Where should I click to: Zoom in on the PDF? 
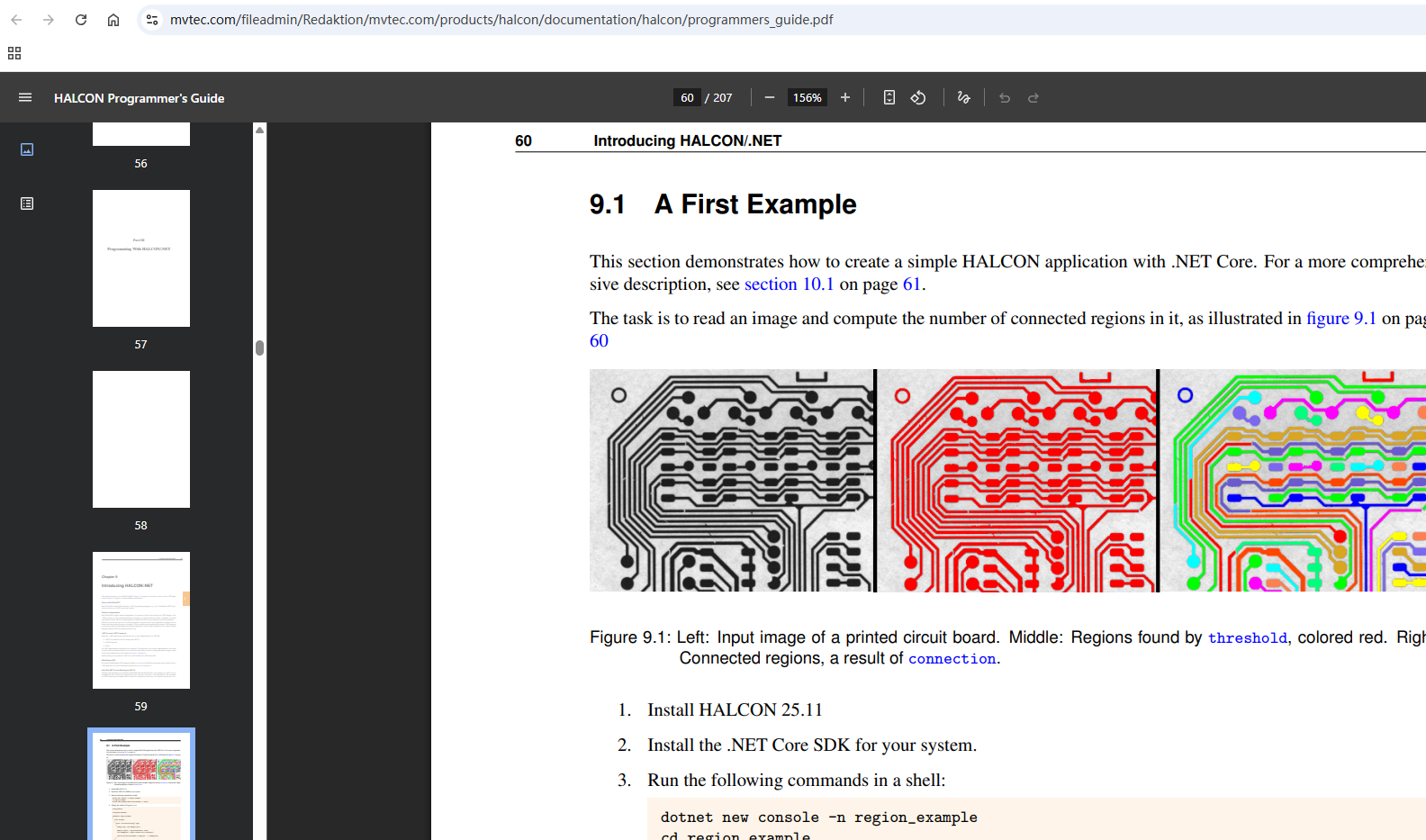(x=845, y=97)
